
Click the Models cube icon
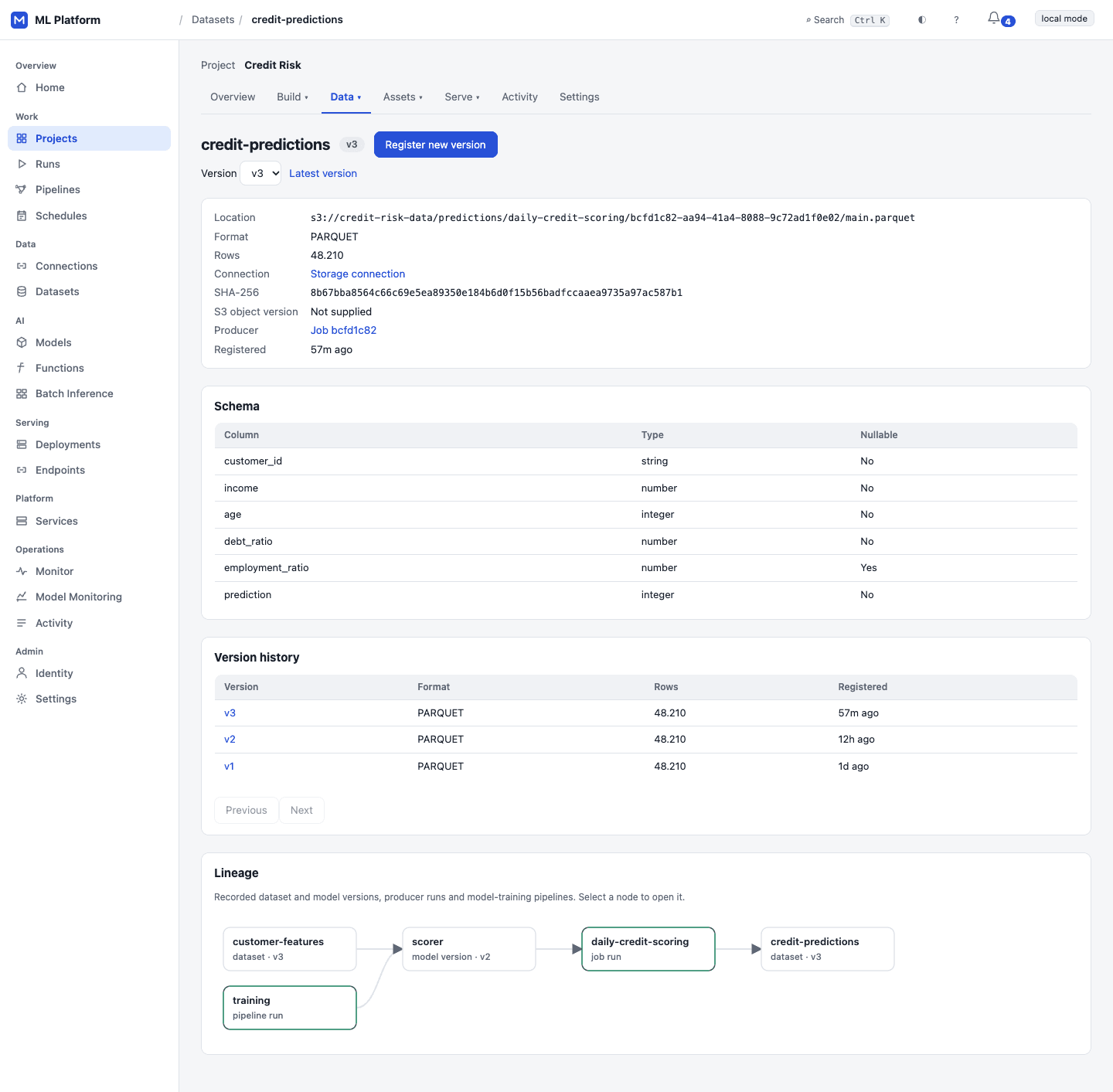click(22, 342)
